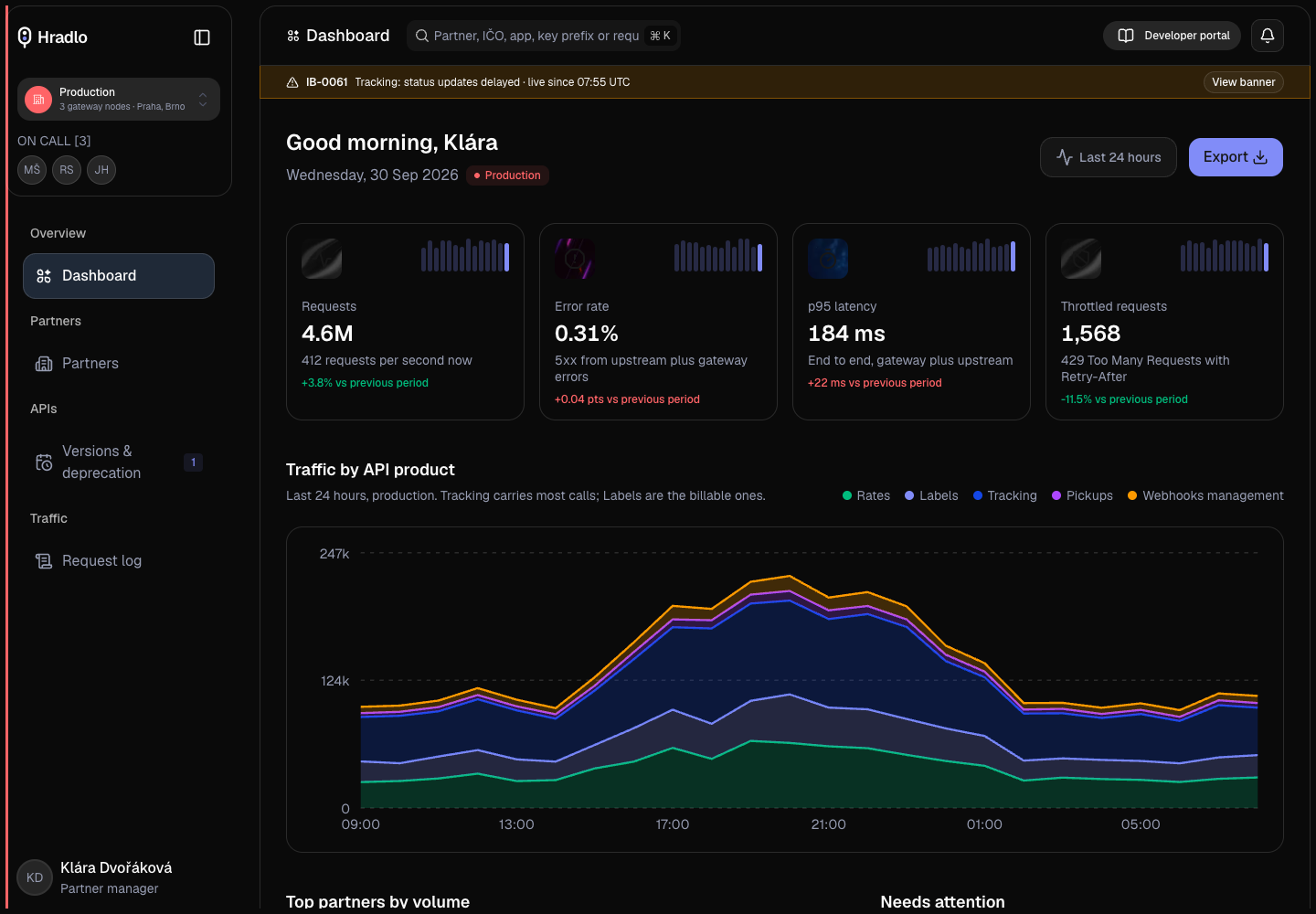Click the Needs attention heading
The width and height of the screenshot is (1316, 914).
point(942,901)
